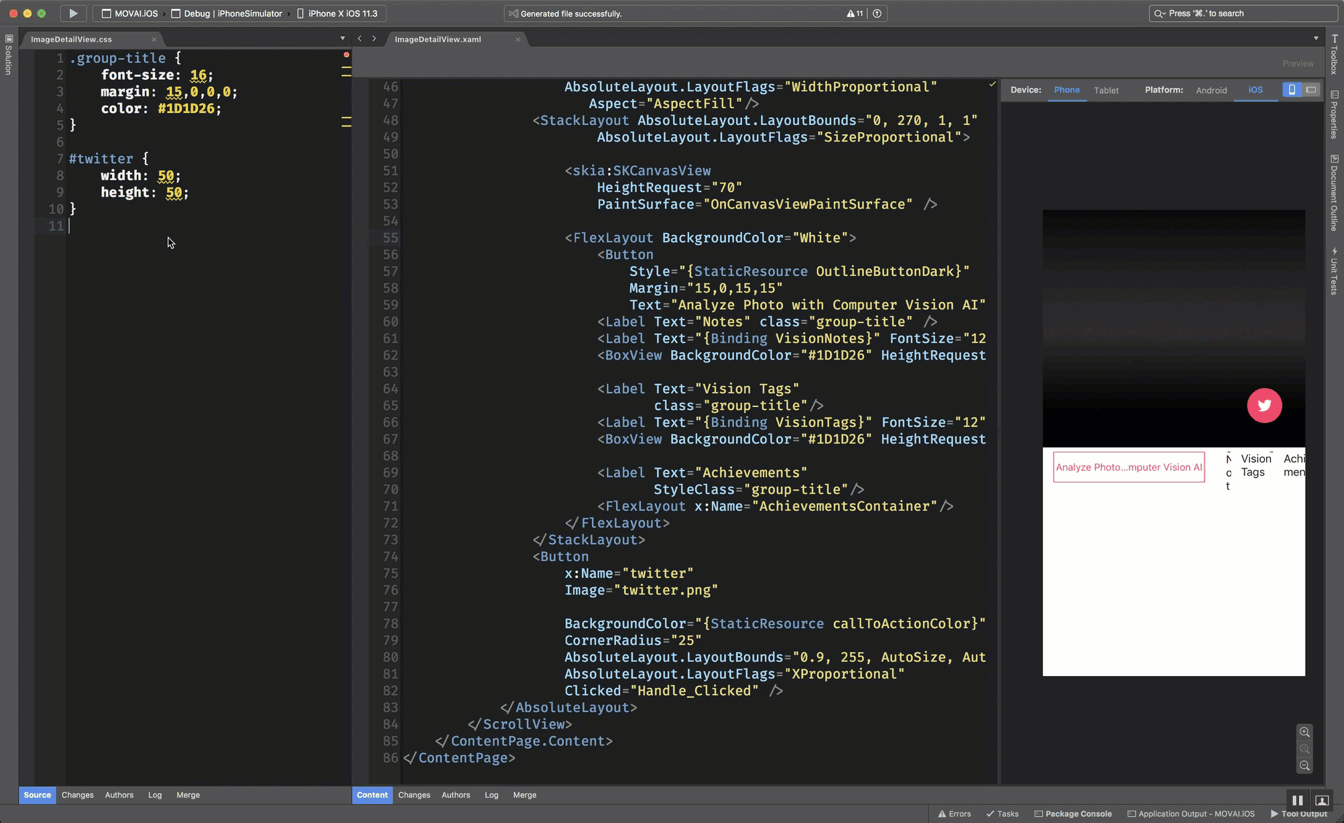Screen dimensions: 1344x823
Task: Open Log view in CSS editor
Action: (155, 795)
